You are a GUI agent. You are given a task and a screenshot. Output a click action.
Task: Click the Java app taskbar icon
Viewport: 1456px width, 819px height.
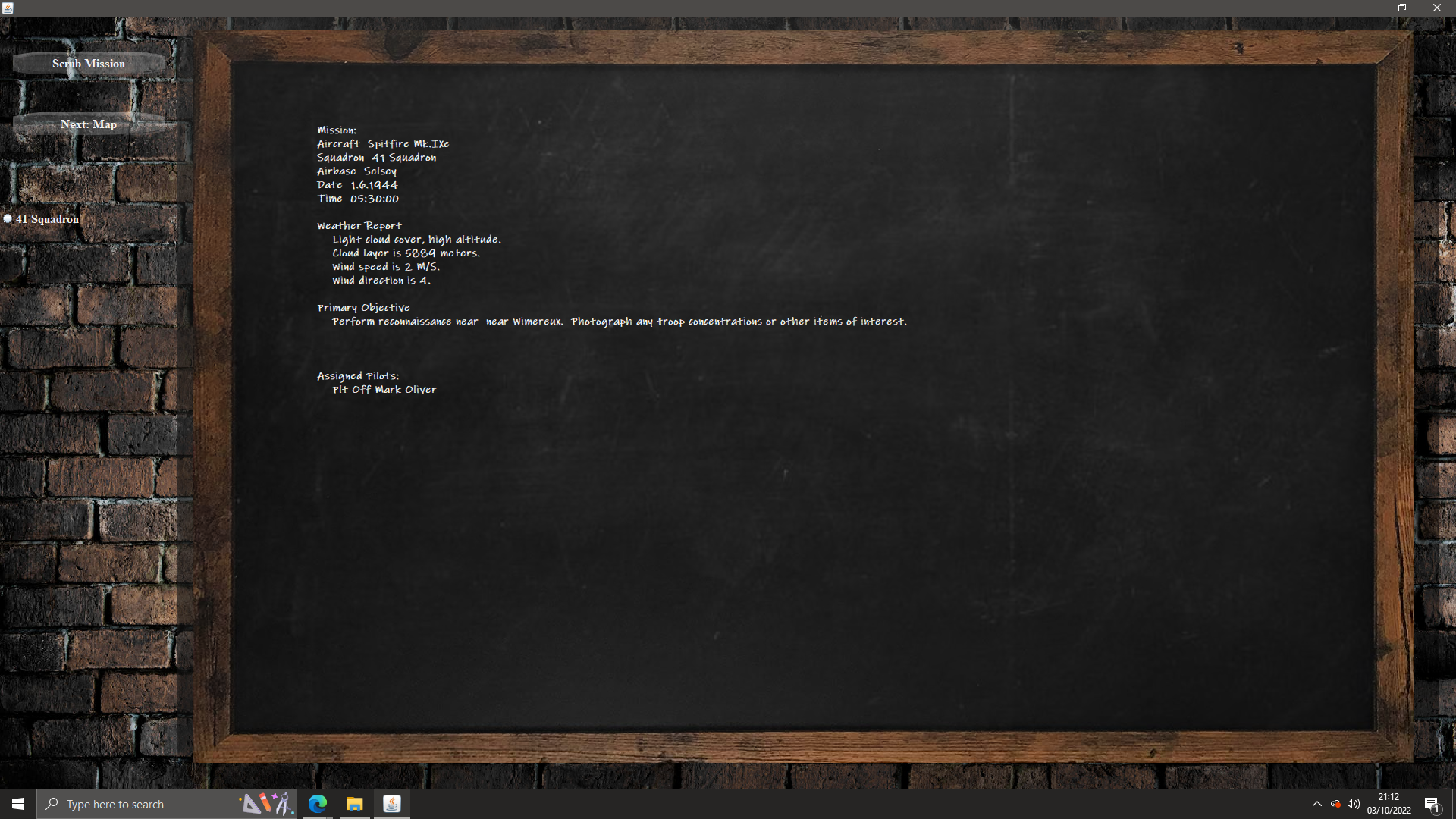(391, 804)
